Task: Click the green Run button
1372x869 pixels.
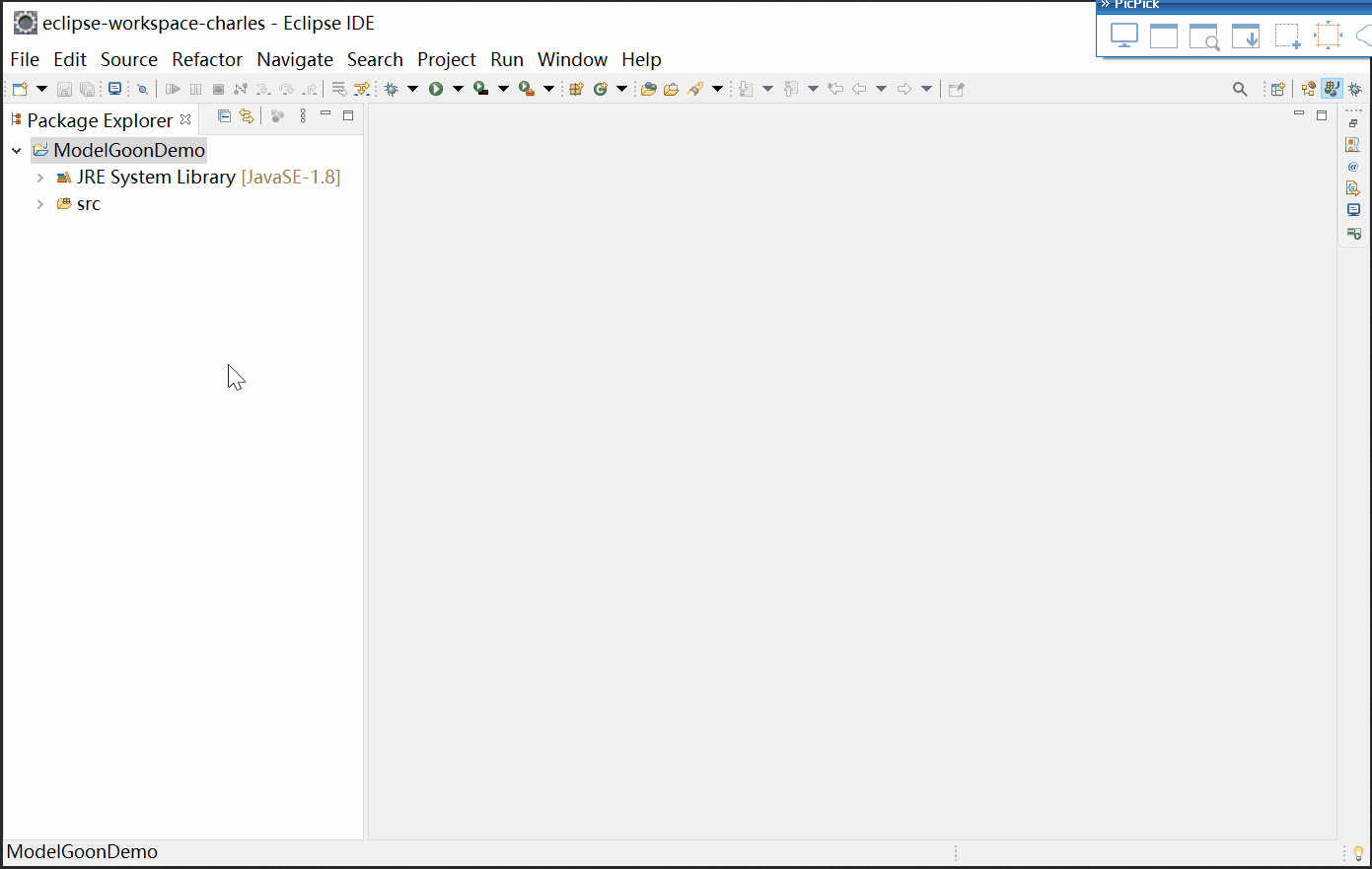Action: [436, 89]
